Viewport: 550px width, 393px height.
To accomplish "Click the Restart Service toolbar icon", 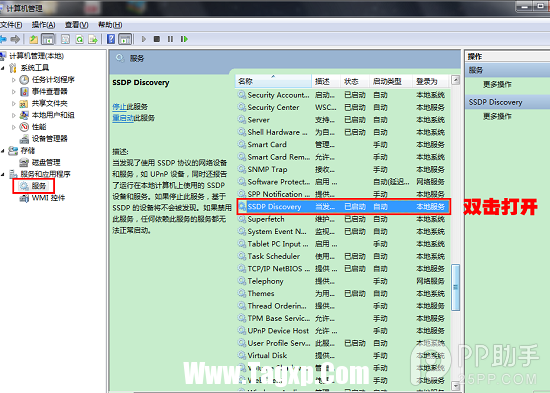I will tap(184, 39).
